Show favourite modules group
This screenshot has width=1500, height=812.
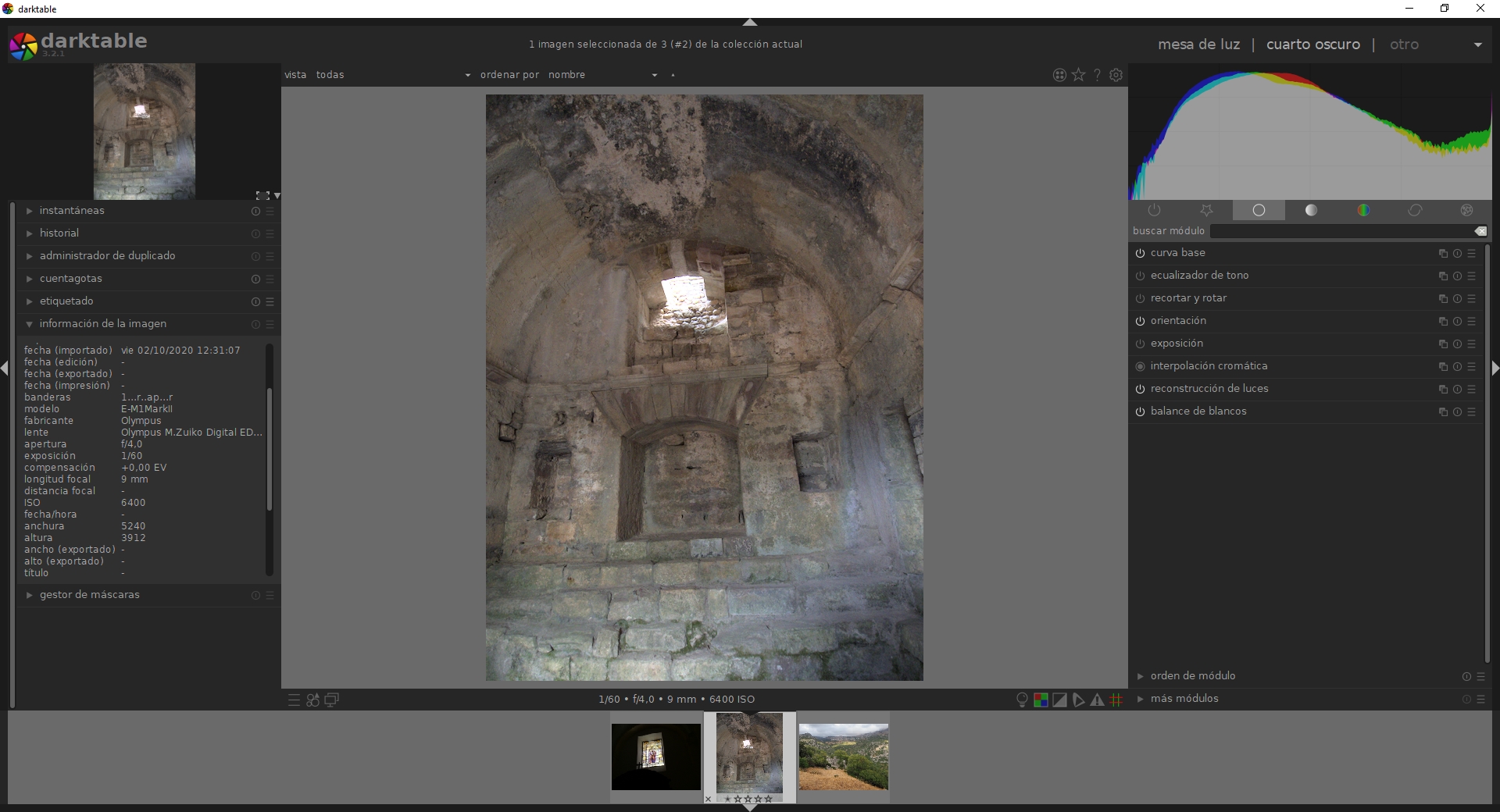[x=1206, y=210]
